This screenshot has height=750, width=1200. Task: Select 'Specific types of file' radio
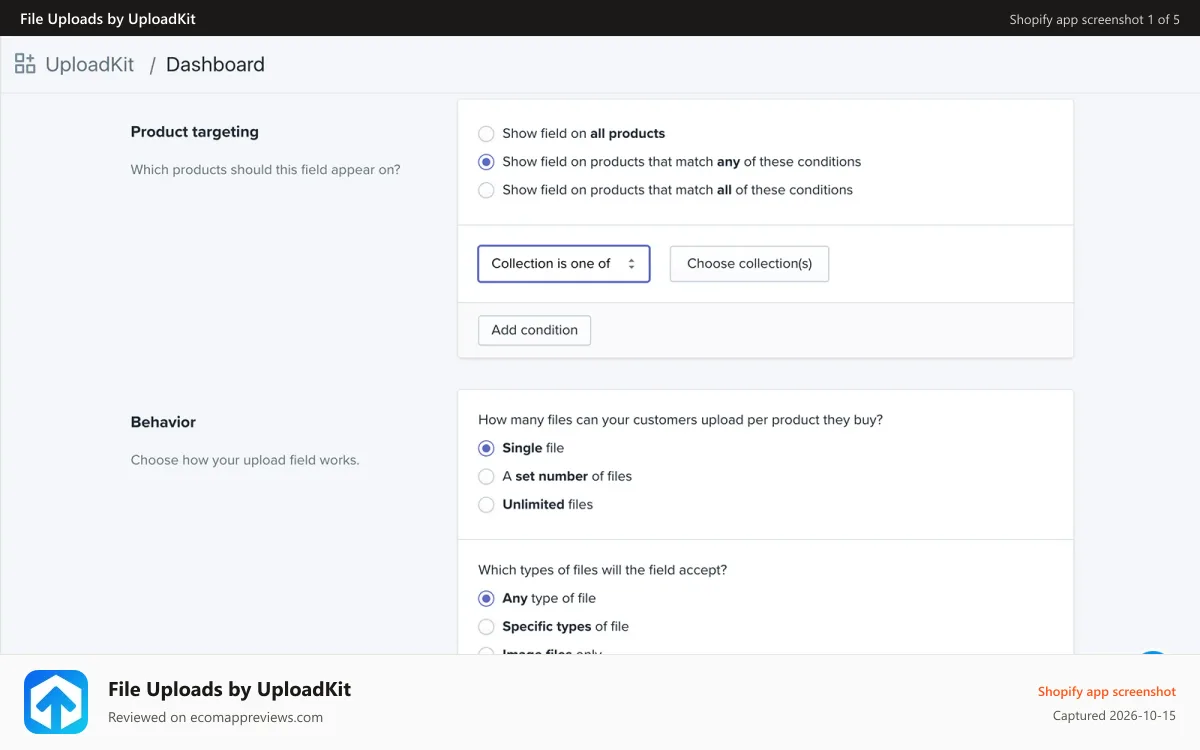pos(486,626)
